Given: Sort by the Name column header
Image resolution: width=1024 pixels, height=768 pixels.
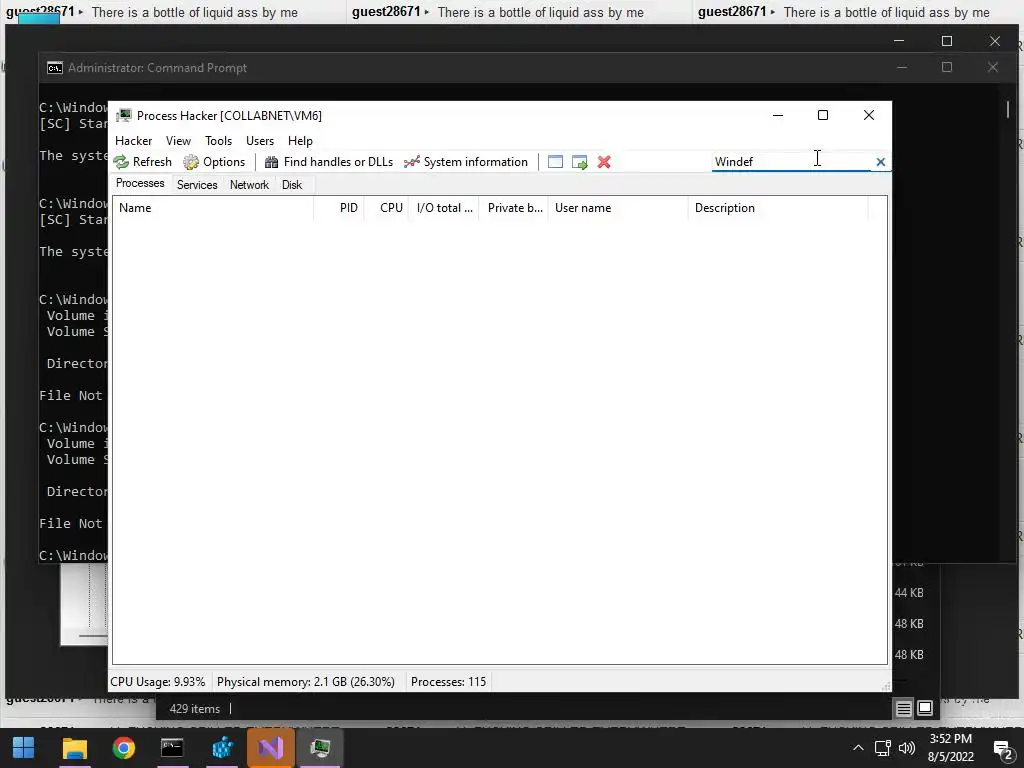Looking at the screenshot, I should tap(213, 208).
